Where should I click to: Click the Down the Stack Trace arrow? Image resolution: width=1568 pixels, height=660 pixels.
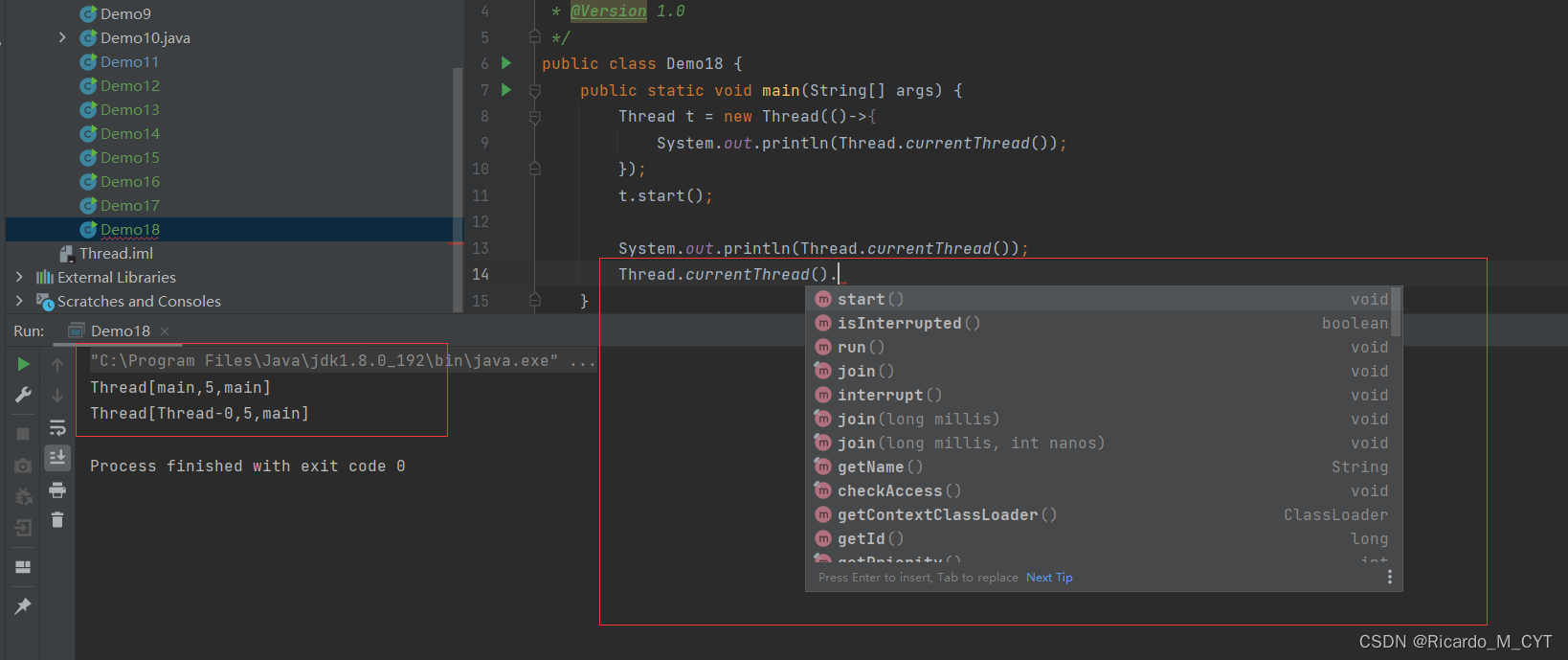point(57,395)
